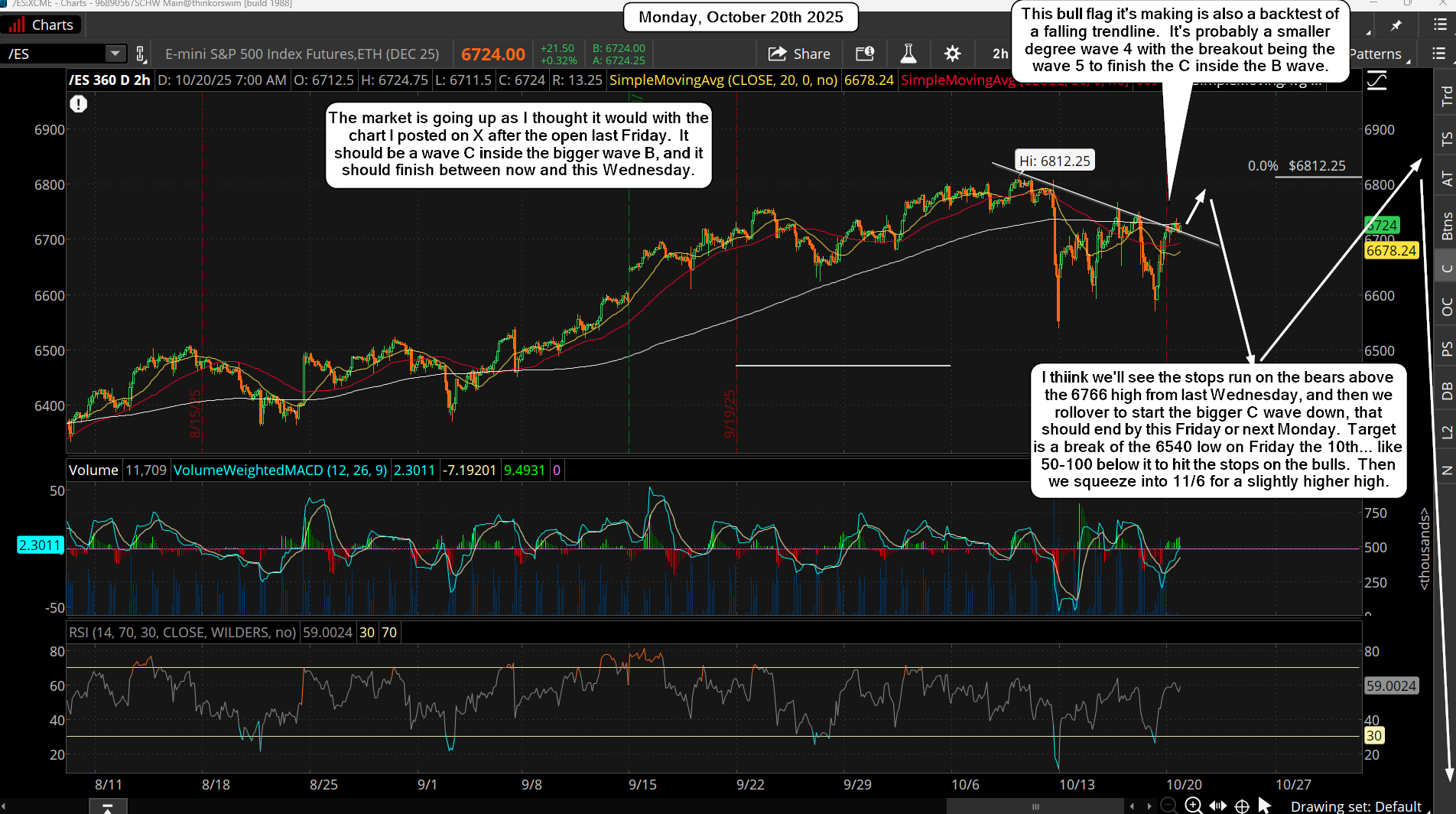
Task: Switch to the L2 sidebar tab
Action: point(1446,432)
